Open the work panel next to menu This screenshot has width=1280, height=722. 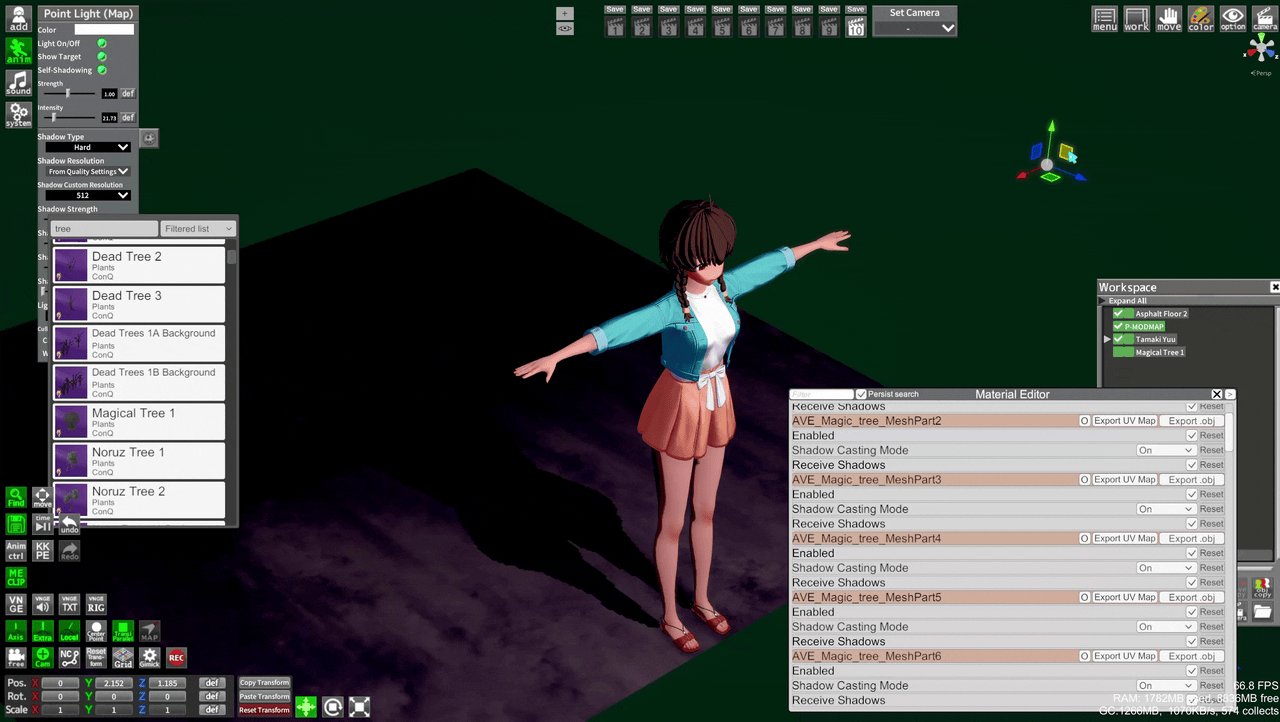[1136, 19]
